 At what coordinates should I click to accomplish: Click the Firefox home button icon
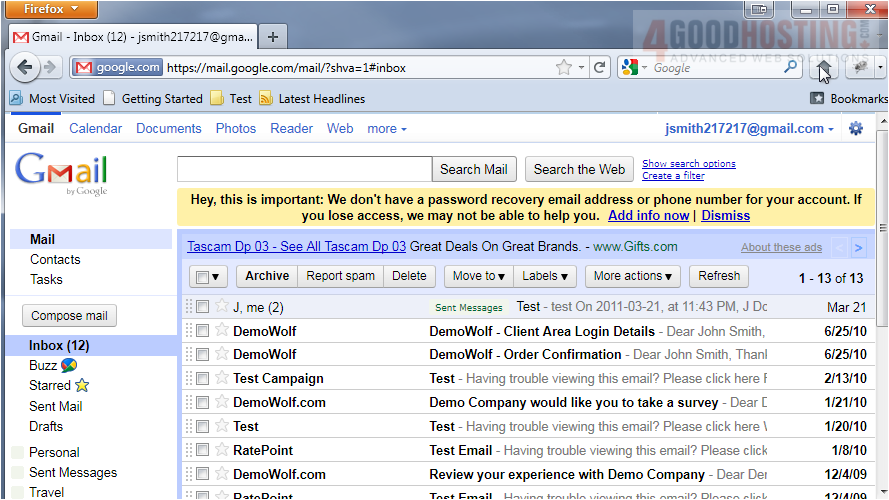click(x=825, y=68)
